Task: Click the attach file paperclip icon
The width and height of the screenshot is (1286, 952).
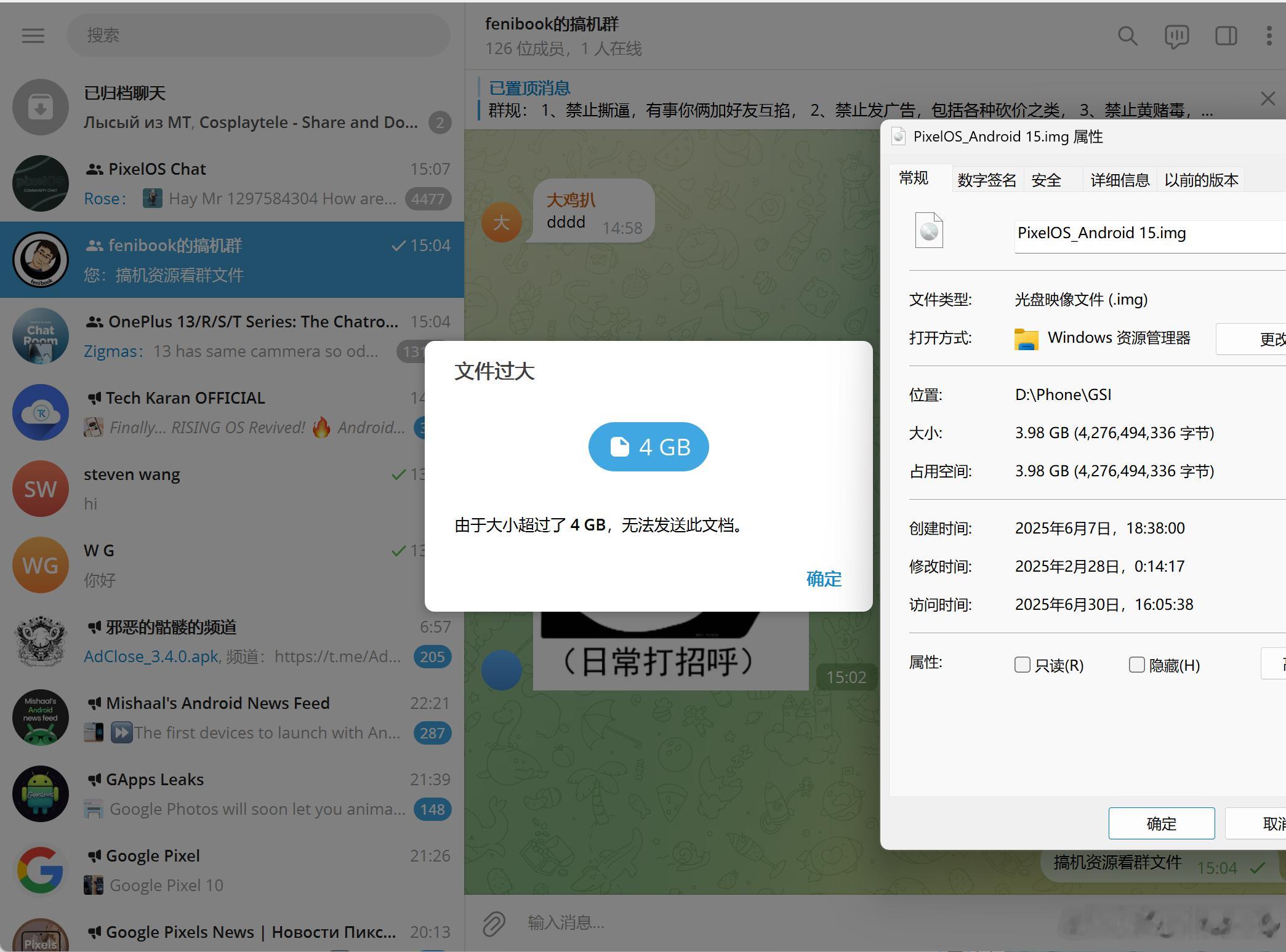Action: tap(494, 923)
